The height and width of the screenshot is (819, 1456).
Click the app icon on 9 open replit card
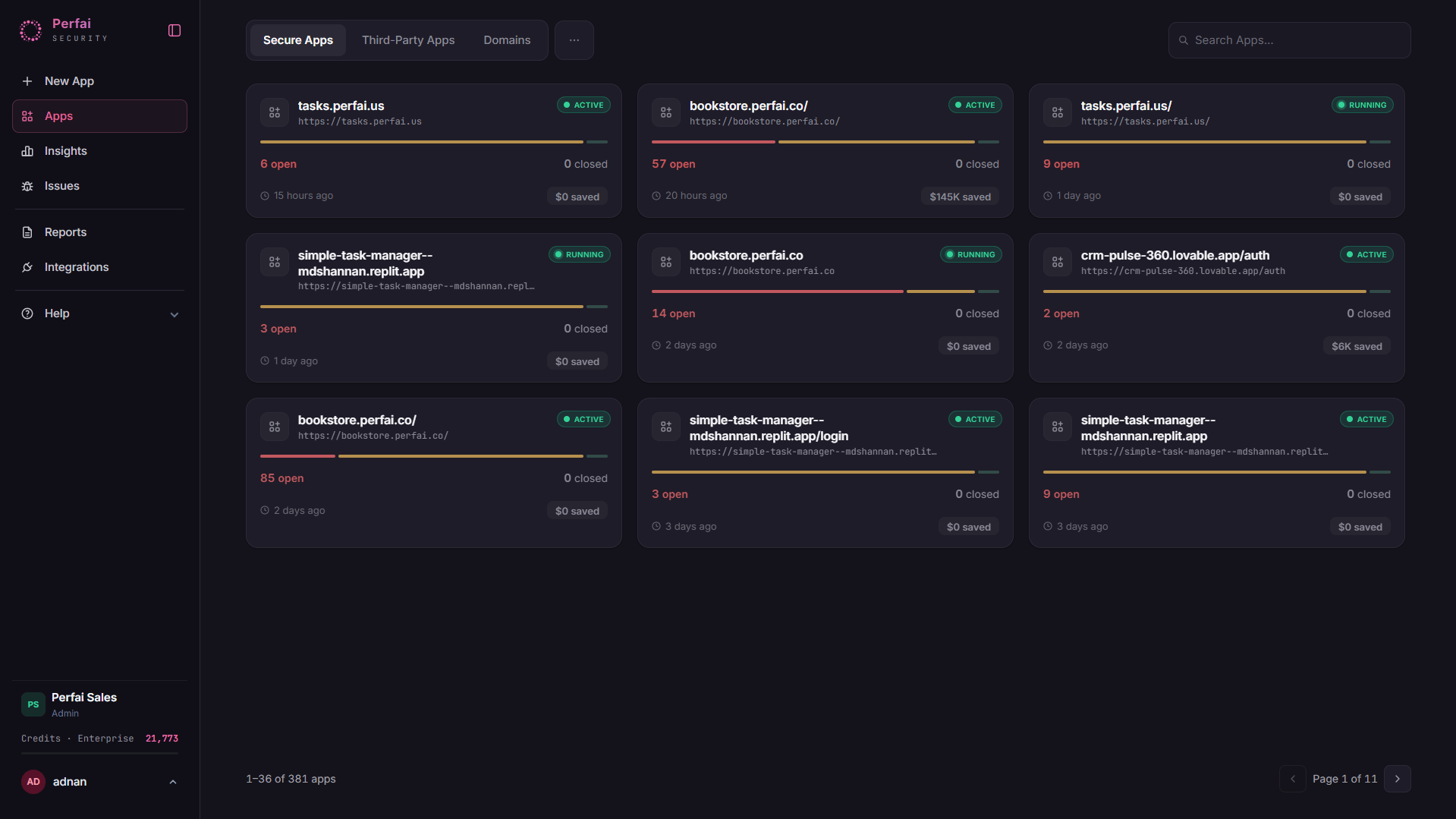click(1058, 427)
